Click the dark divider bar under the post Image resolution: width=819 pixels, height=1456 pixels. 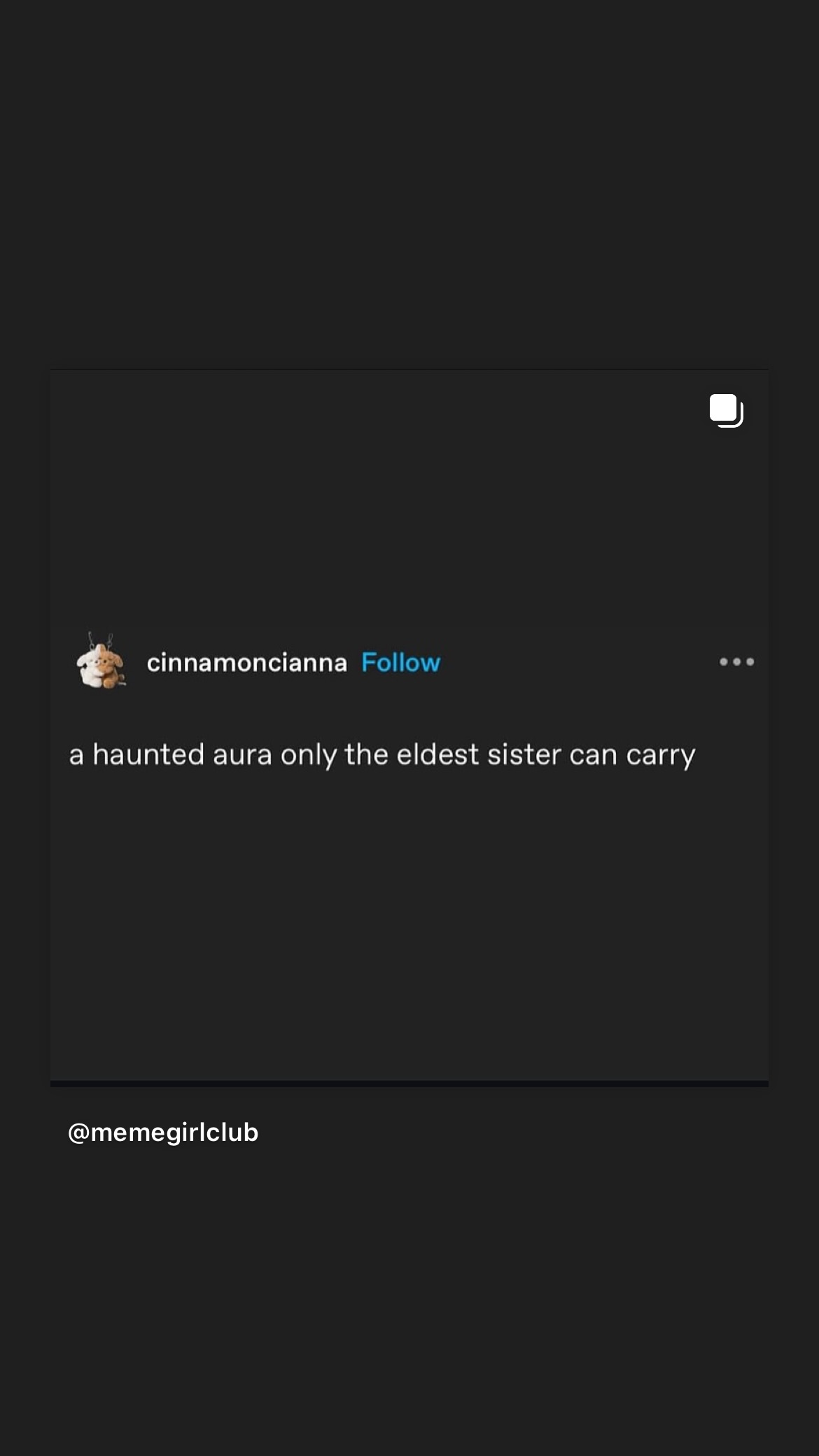click(409, 1084)
